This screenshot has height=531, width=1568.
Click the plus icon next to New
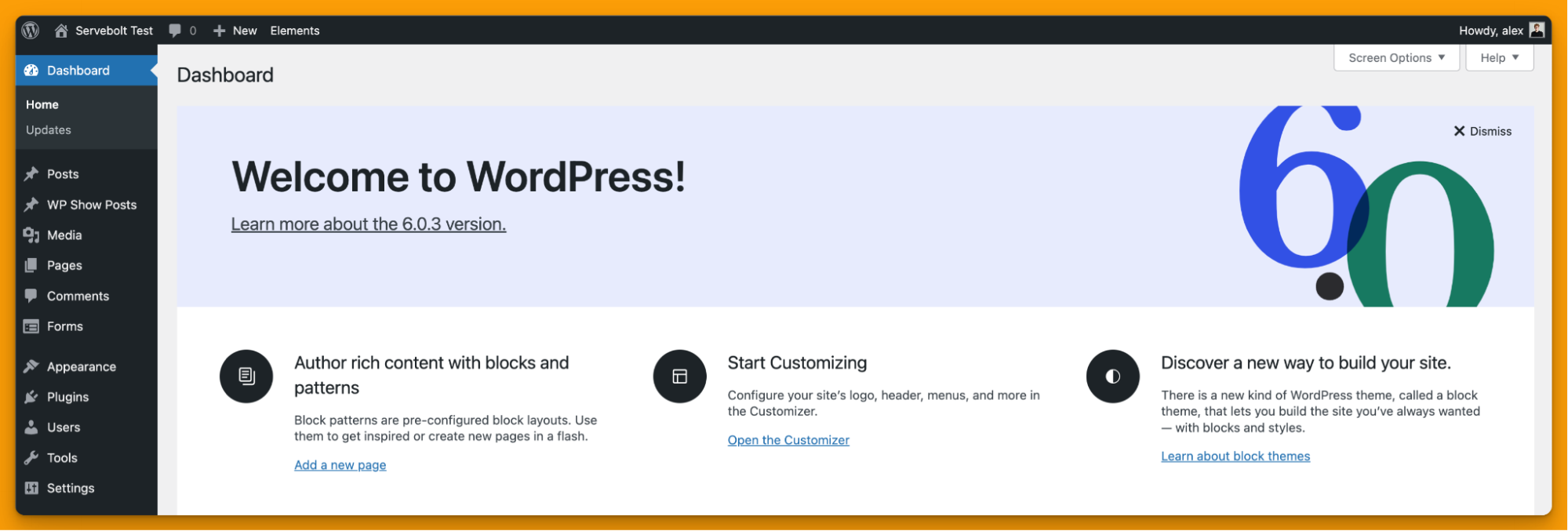tap(220, 31)
